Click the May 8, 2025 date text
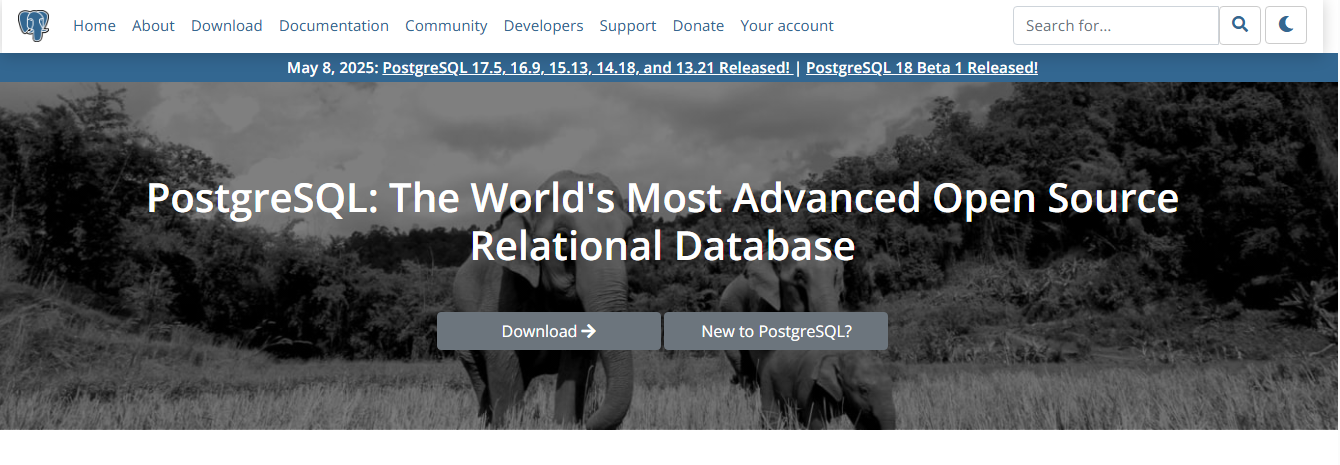Screen dimensions: 1340x465 point(333,68)
